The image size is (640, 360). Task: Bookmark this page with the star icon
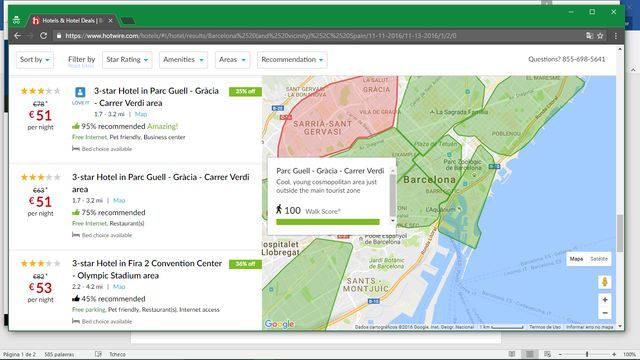tap(600, 36)
